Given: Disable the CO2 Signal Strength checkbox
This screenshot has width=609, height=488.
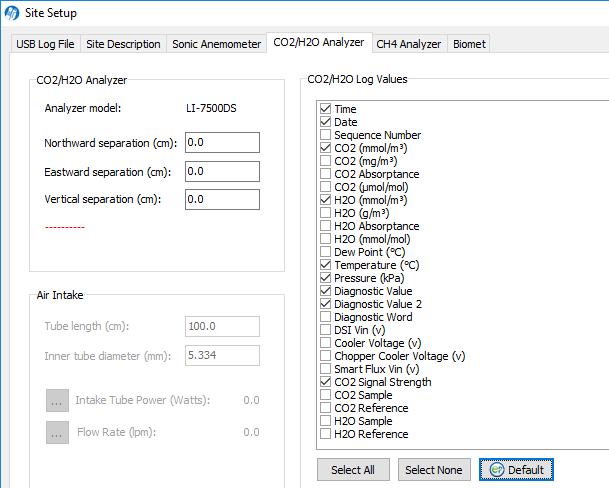Looking at the screenshot, I should pyautogui.click(x=325, y=382).
